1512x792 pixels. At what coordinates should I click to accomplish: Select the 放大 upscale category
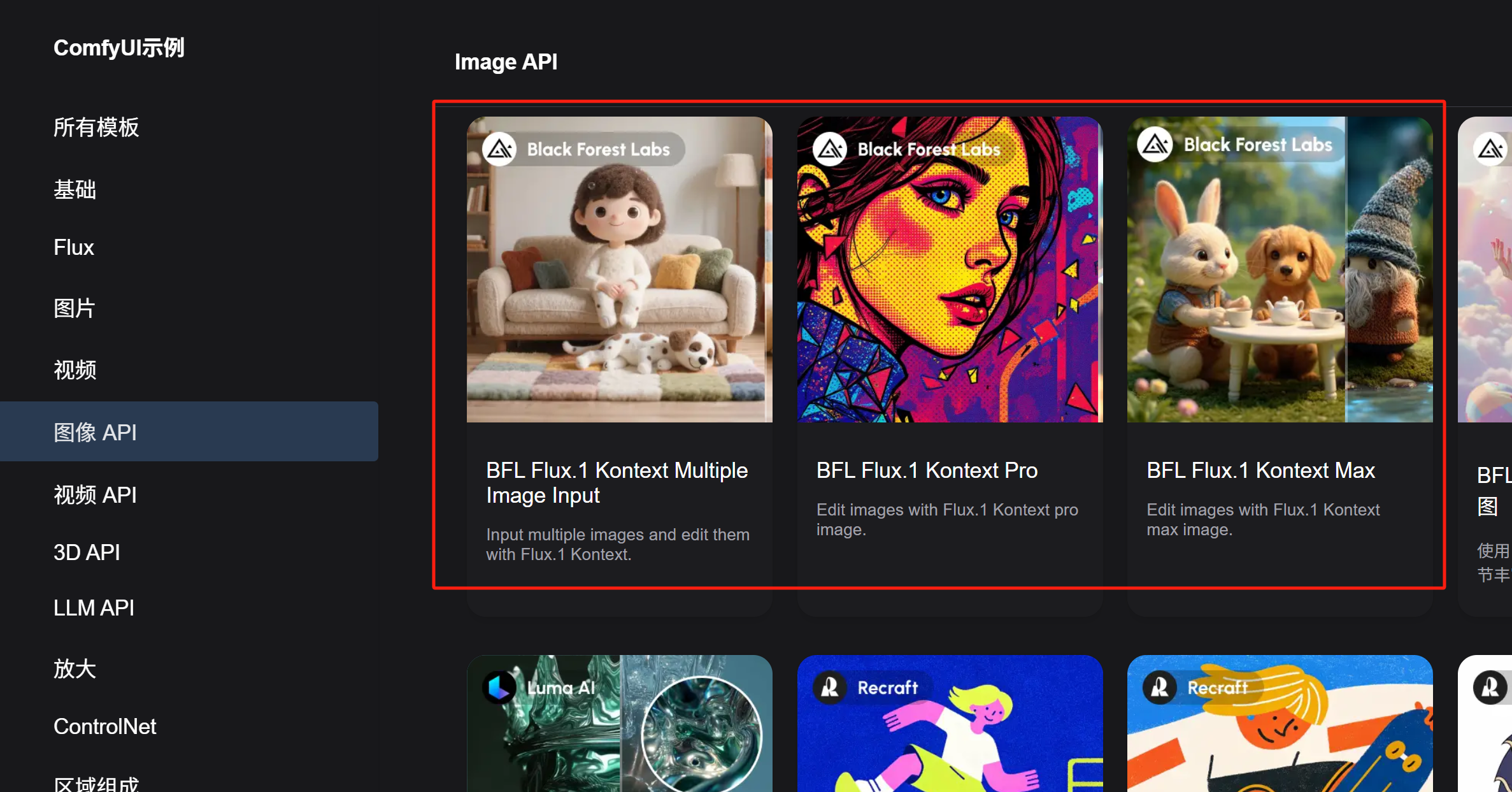[x=75, y=668]
